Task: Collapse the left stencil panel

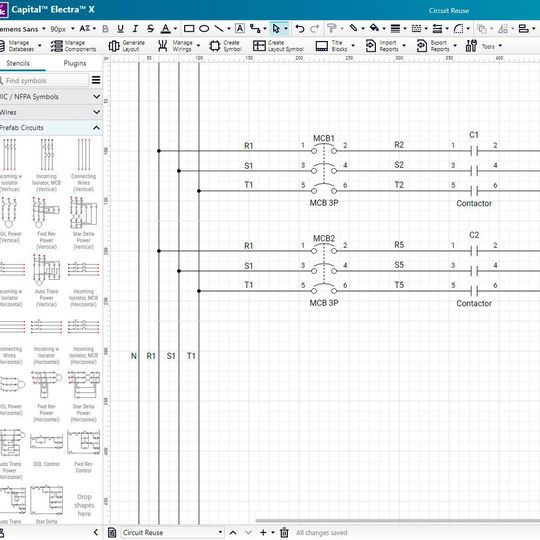Action: point(96,532)
